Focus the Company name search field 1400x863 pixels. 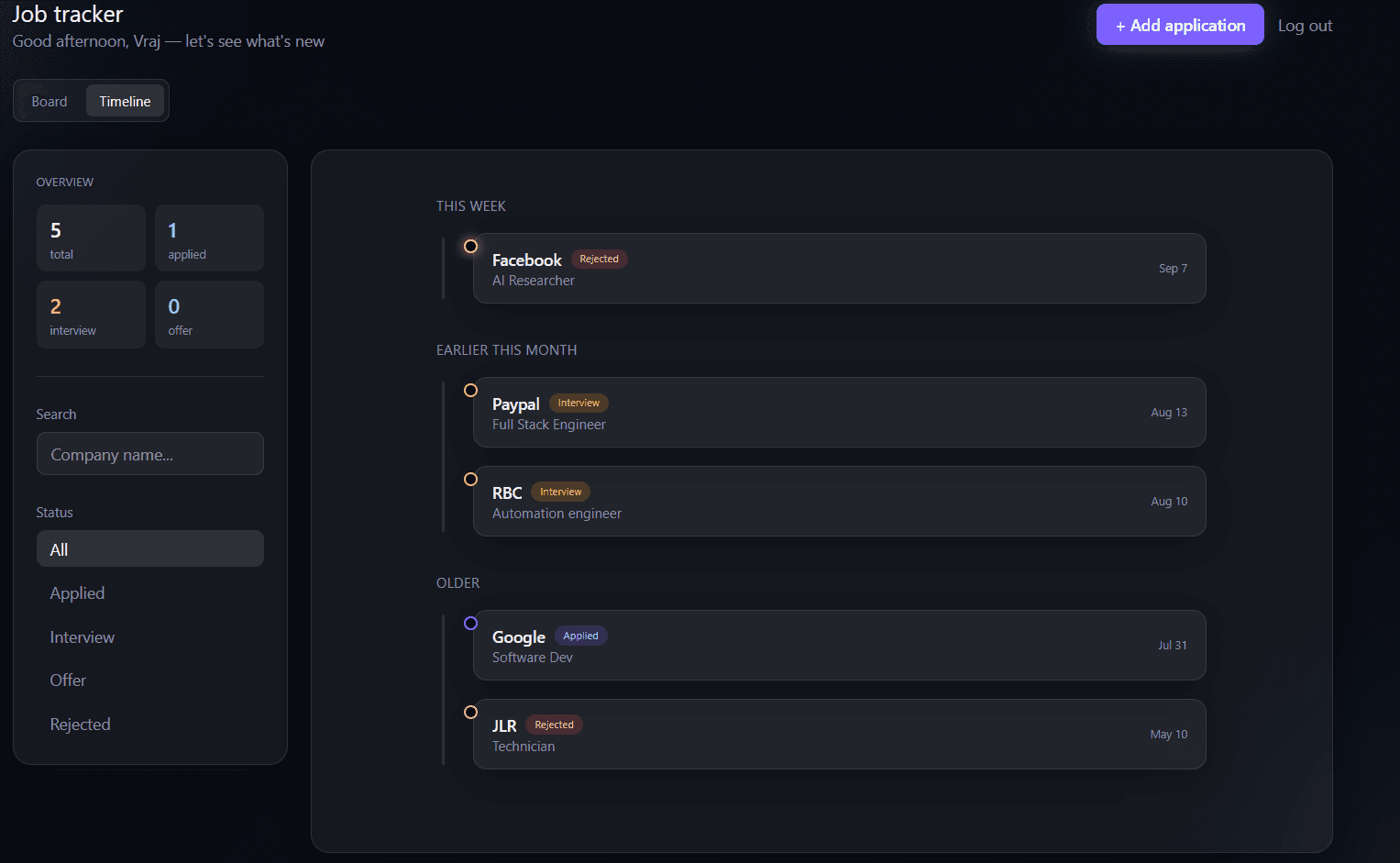tap(150, 454)
